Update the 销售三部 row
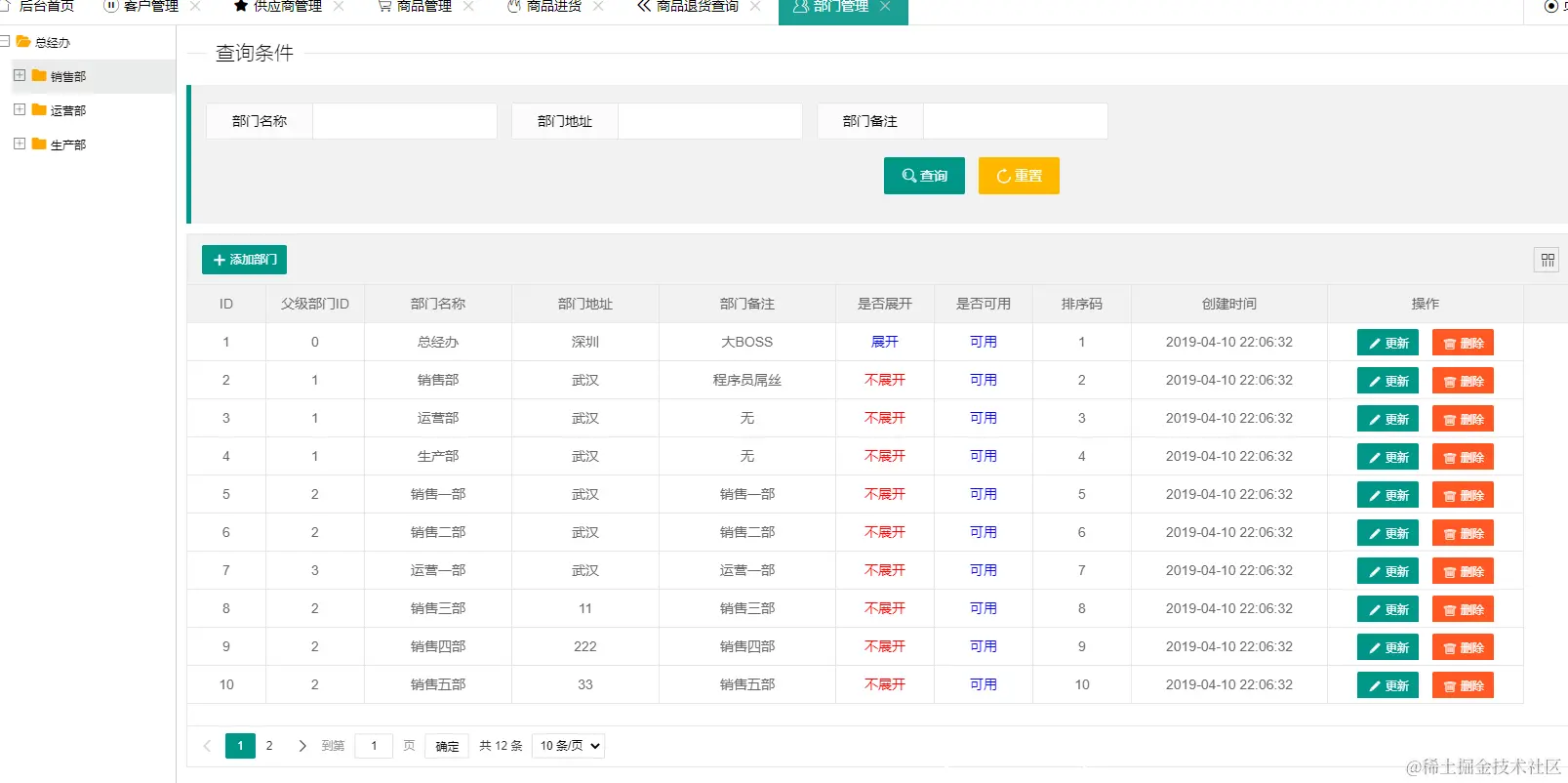Viewport: 1568px width, 783px height. pyautogui.click(x=1387, y=609)
